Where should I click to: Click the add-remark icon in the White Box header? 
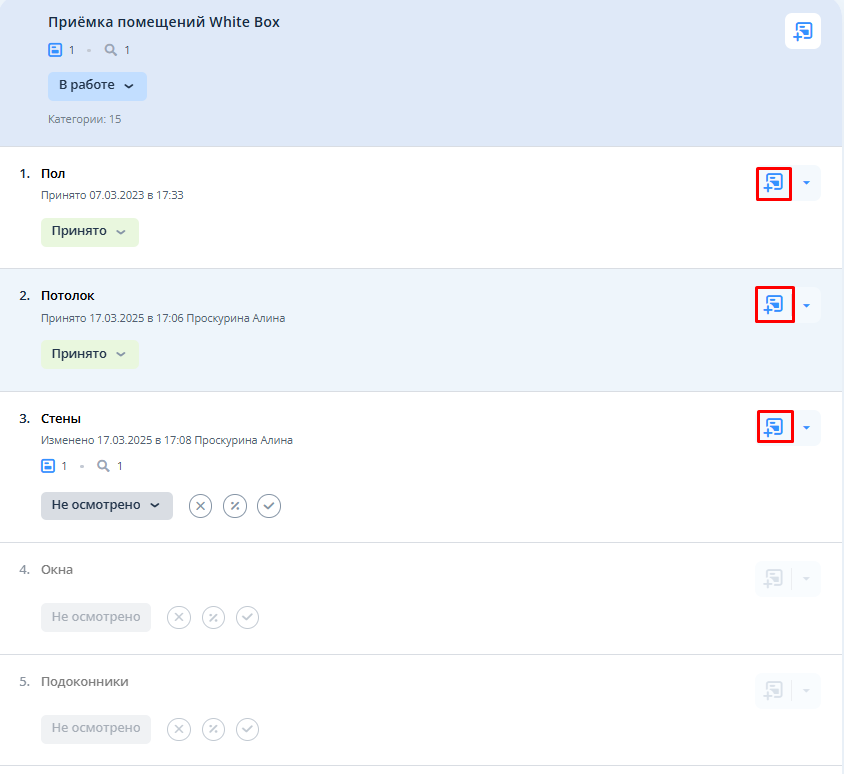tap(802, 32)
